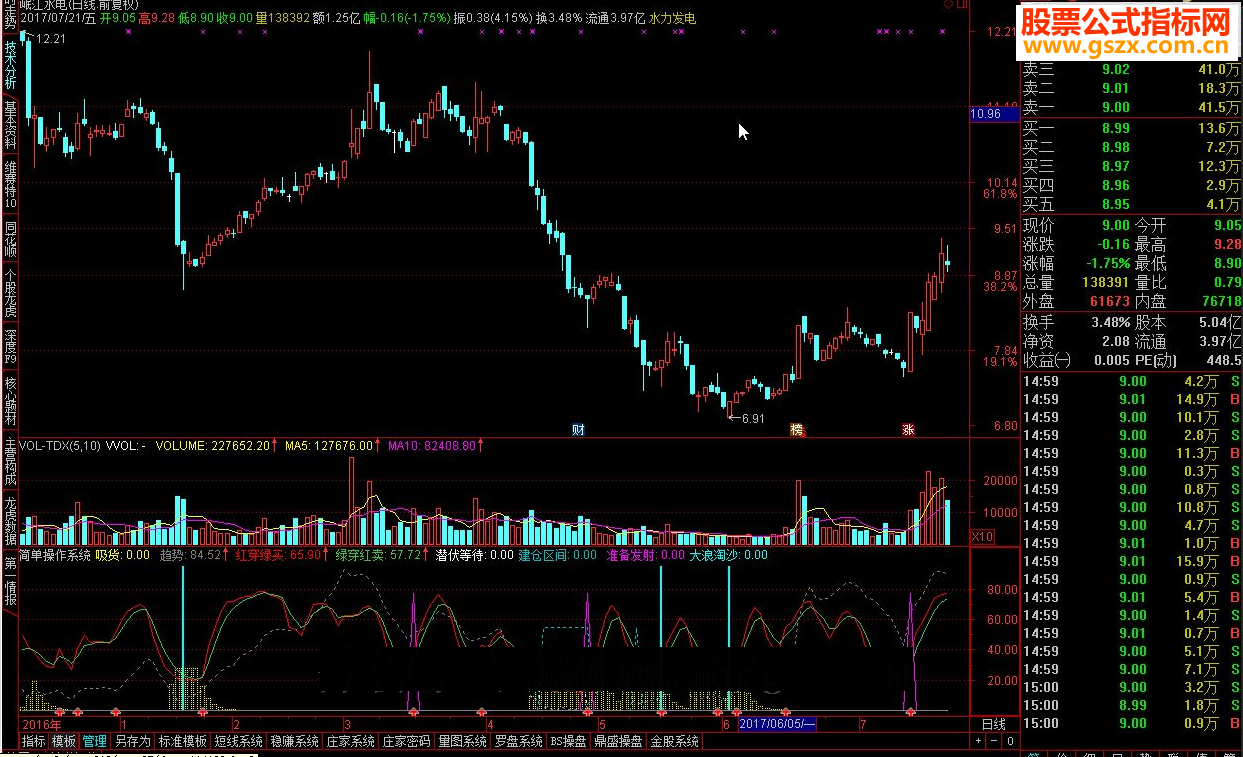Click the 红穿绿买: 65.90 indicator label
Screen dimensions: 1243x757
click(279, 554)
